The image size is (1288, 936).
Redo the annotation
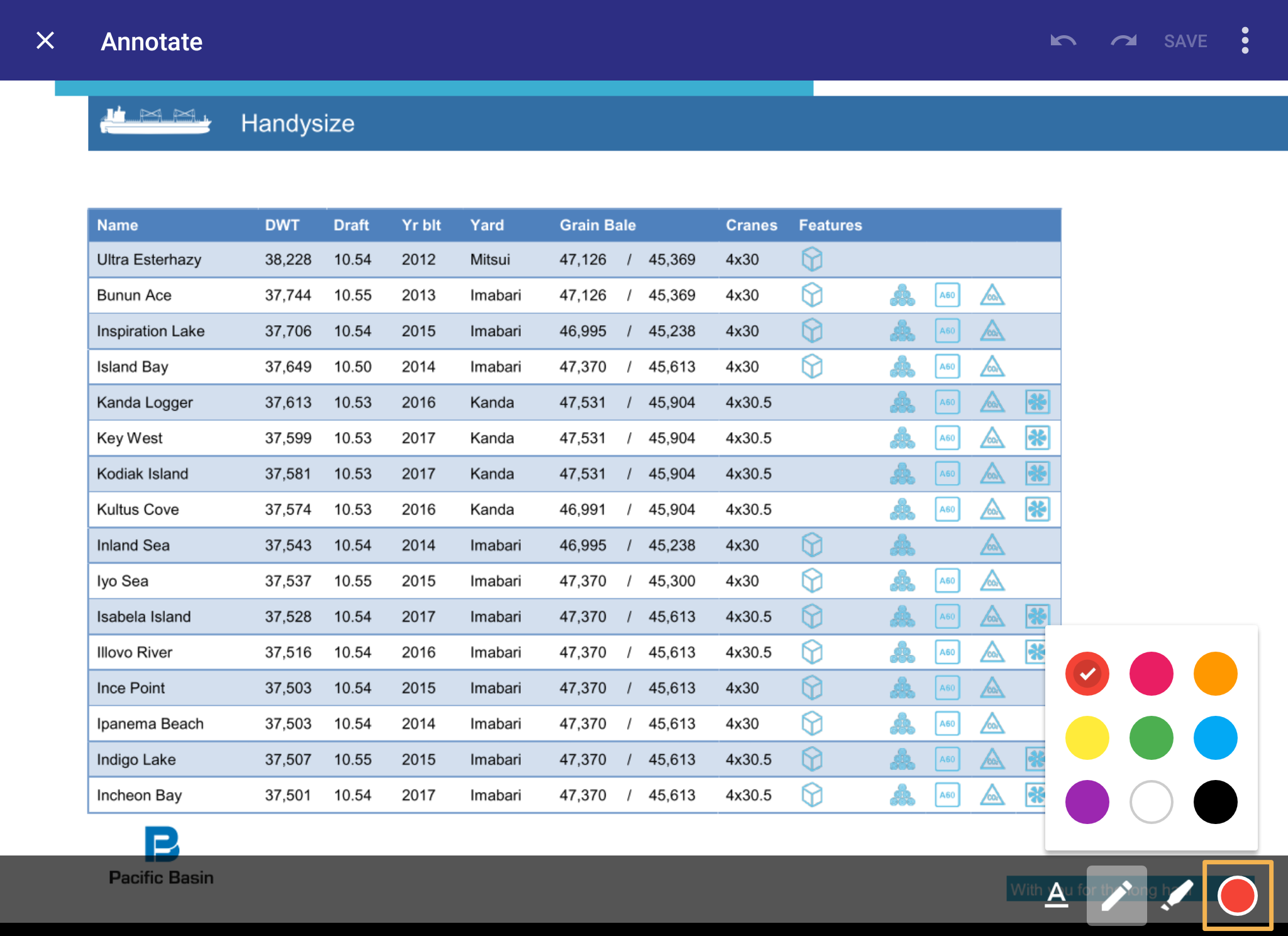pos(1123,41)
